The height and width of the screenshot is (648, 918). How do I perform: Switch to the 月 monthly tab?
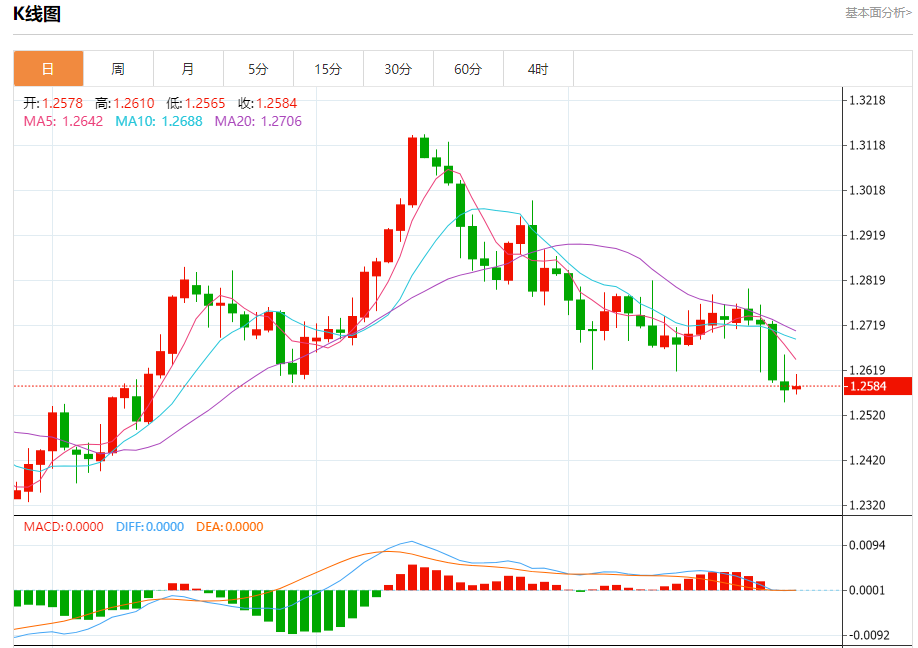point(188,69)
